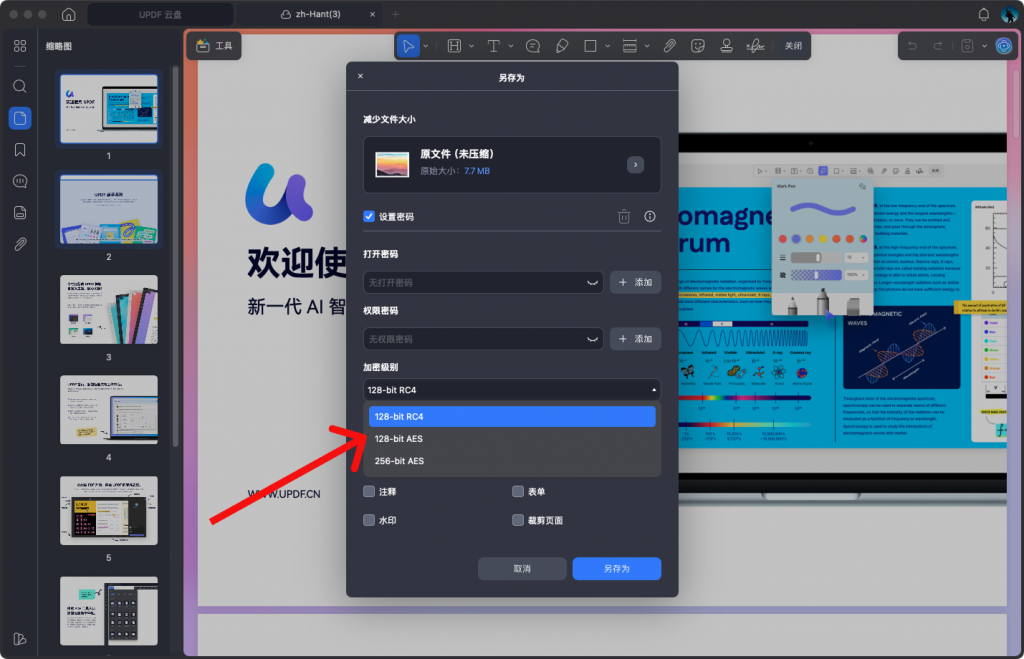
Task: Open the comments panel icon in sidebar
Action: (20, 182)
